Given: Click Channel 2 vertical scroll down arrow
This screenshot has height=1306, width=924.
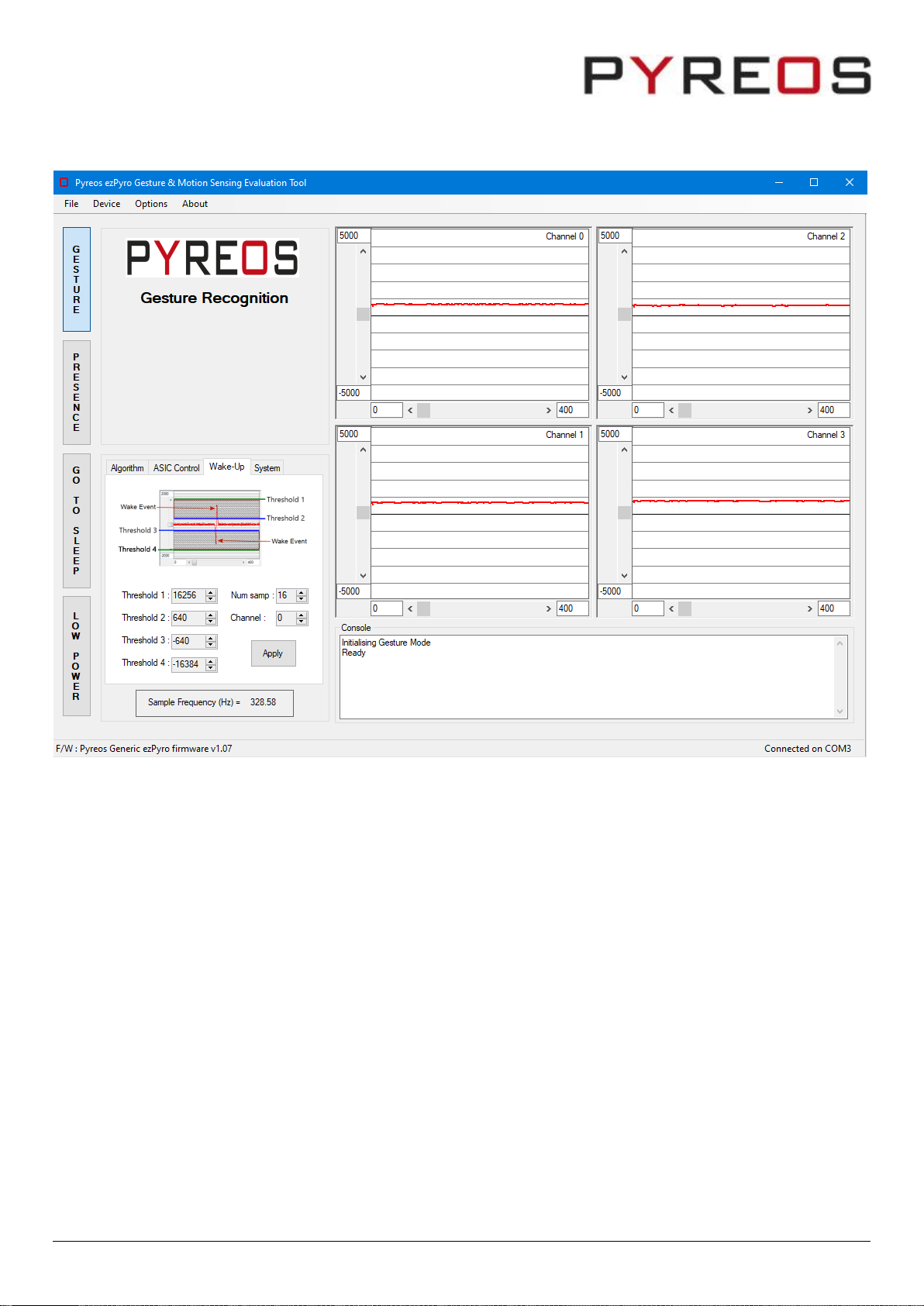Looking at the screenshot, I should click(x=624, y=377).
